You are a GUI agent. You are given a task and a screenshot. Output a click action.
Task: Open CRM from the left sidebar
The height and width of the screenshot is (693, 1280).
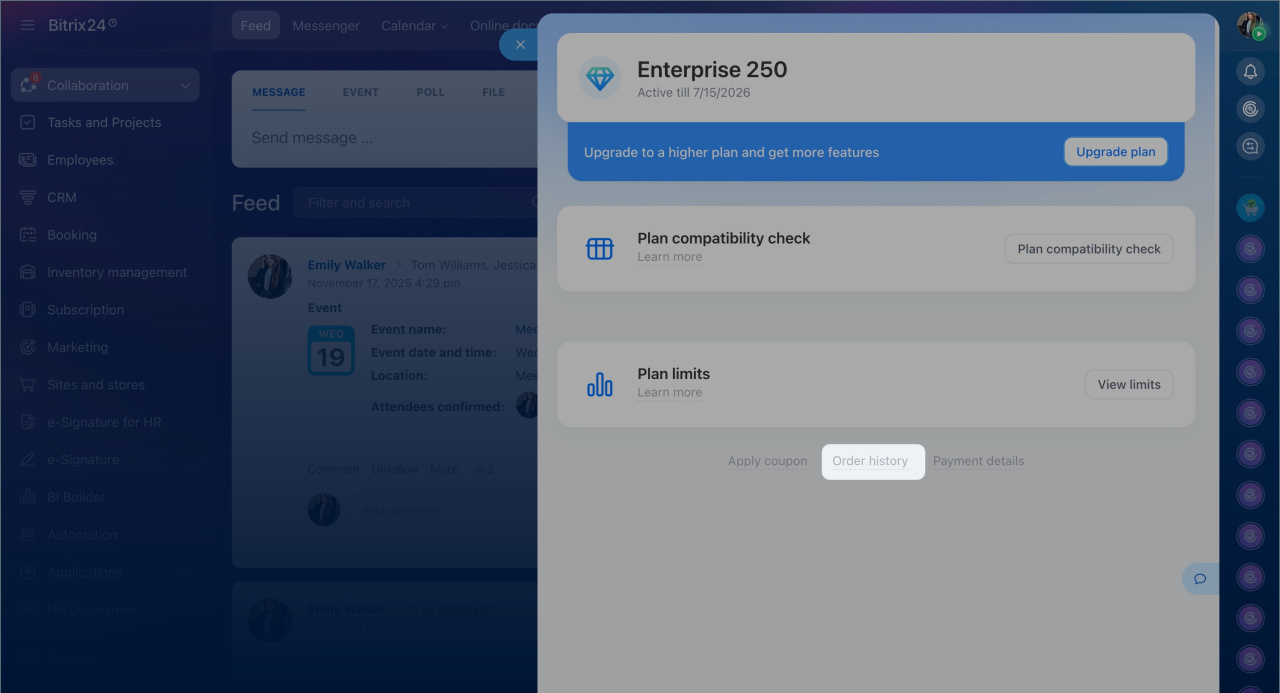point(62,197)
